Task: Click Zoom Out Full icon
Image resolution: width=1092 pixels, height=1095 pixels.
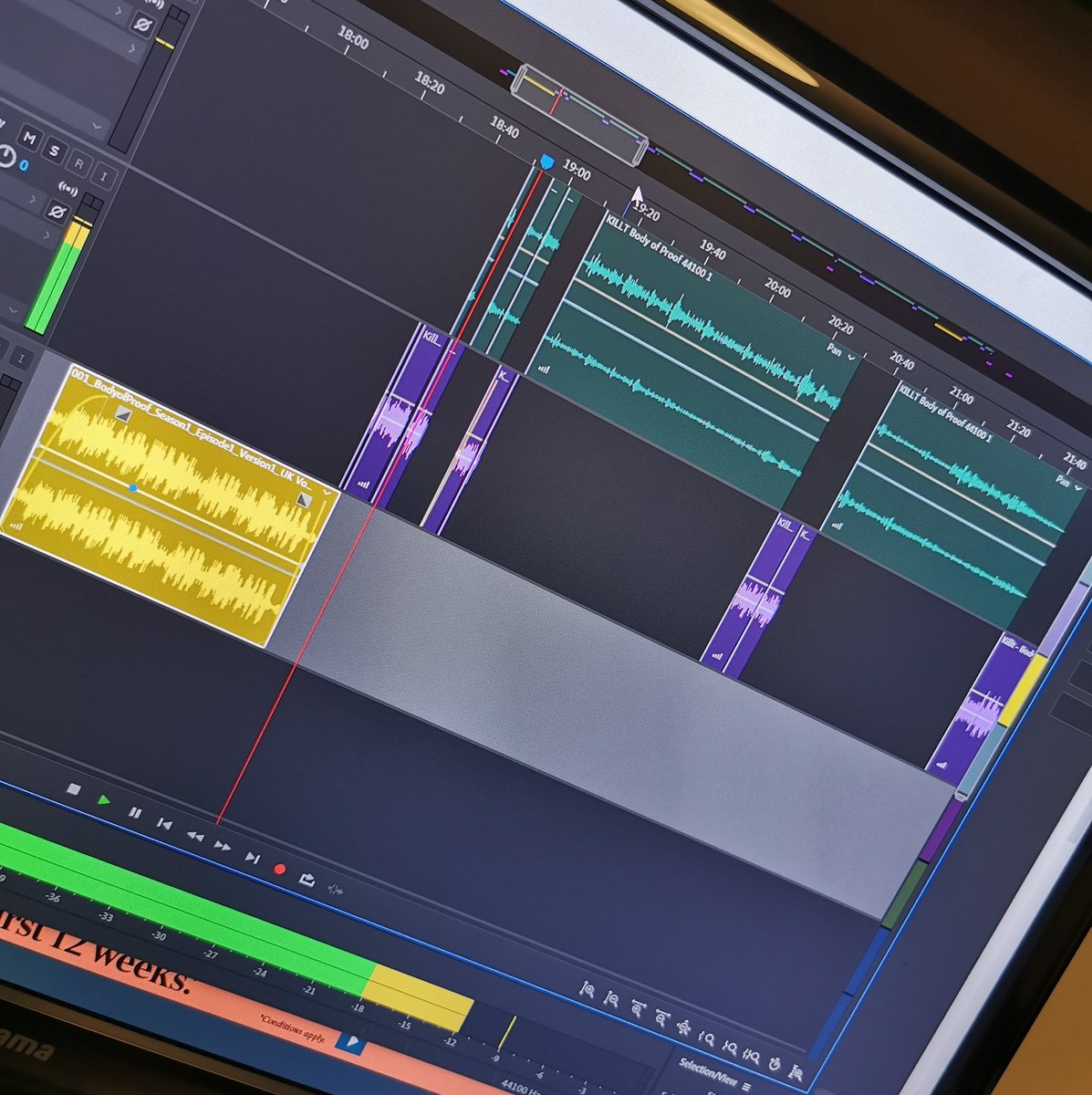Action: tap(683, 1028)
